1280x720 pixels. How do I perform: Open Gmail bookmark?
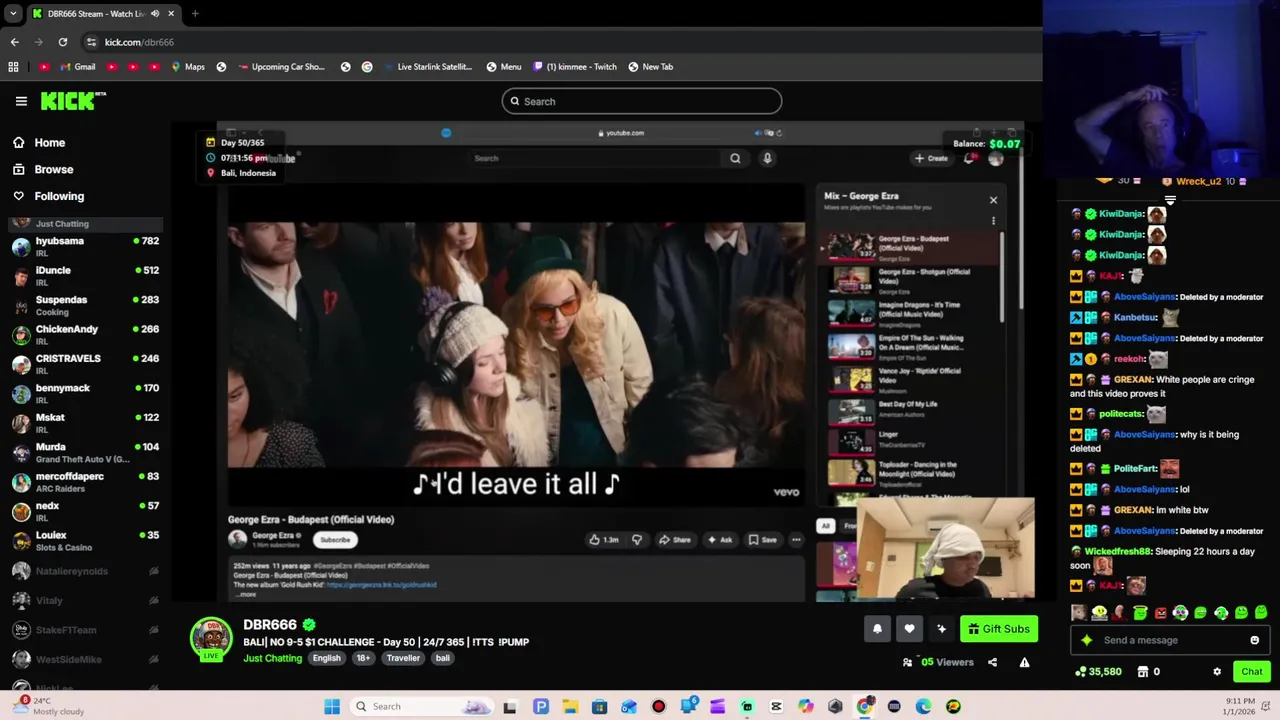click(x=77, y=67)
